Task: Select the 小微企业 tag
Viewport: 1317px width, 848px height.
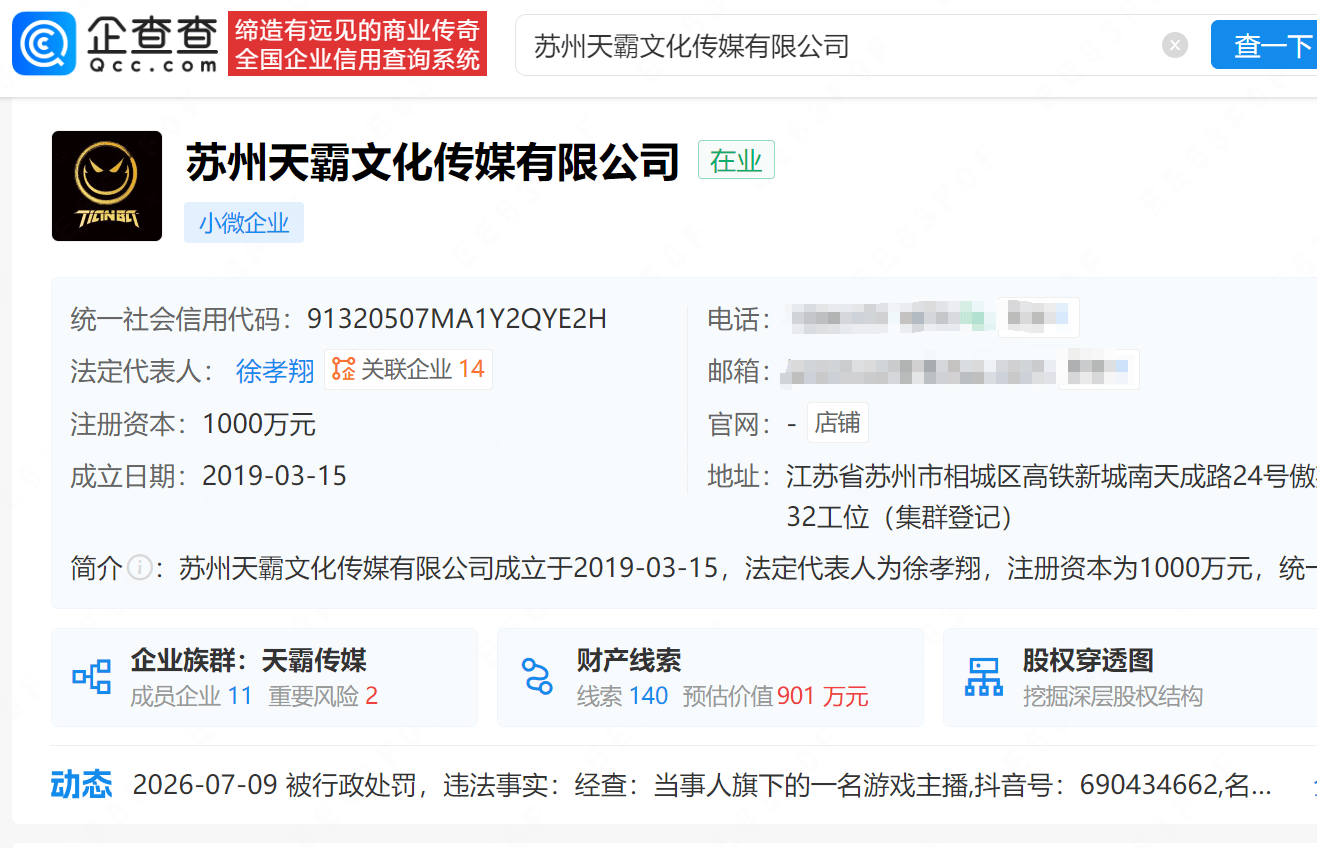Action: tap(244, 223)
